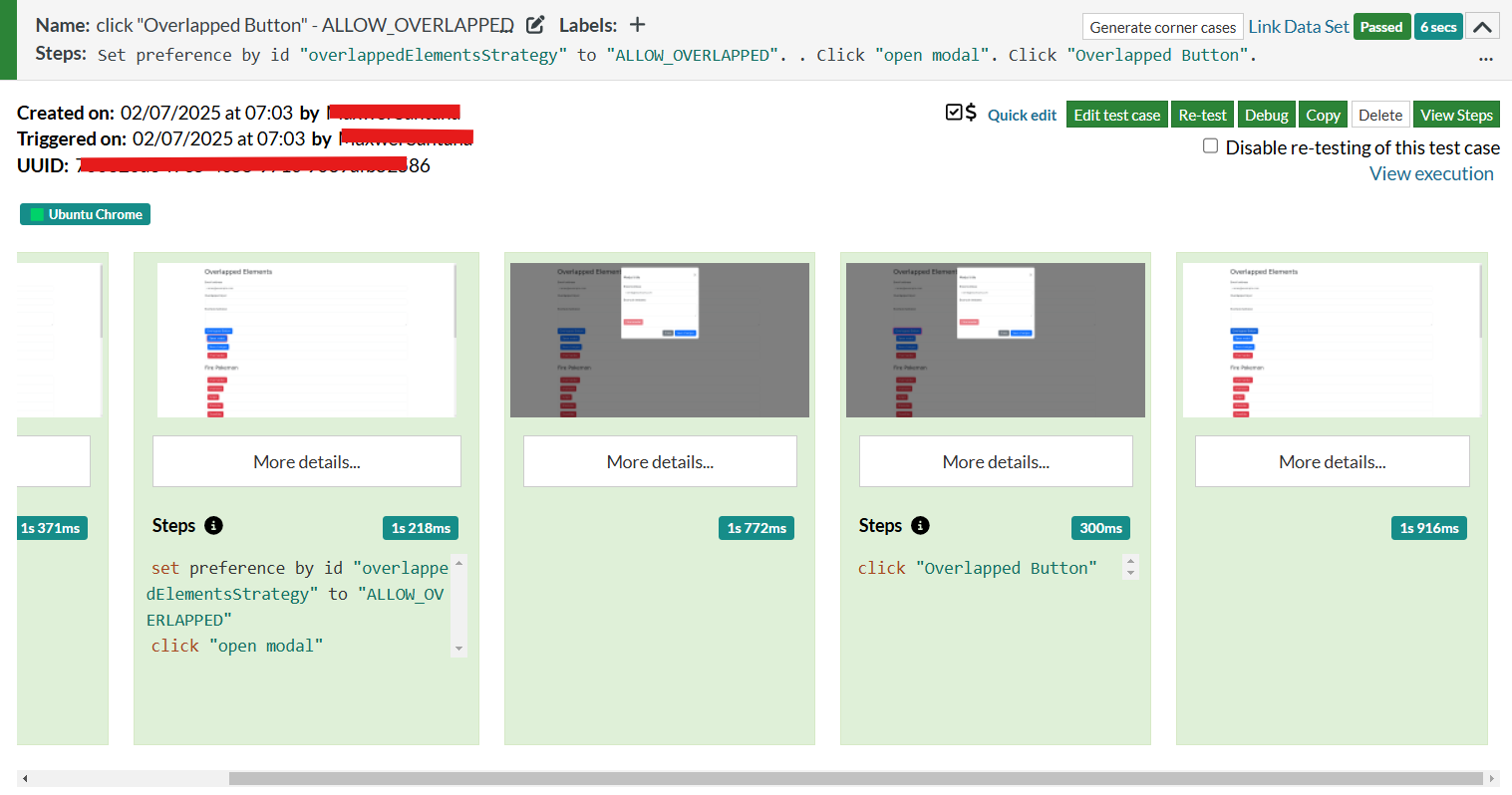Click the test case name text
This screenshot has width=1512, height=795.
305,26
